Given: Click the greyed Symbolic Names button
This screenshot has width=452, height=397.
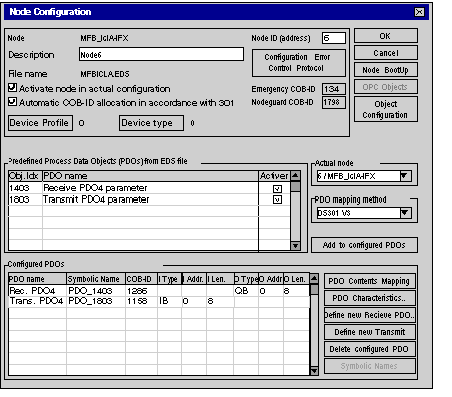Looking at the screenshot, I should [x=370, y=366].
